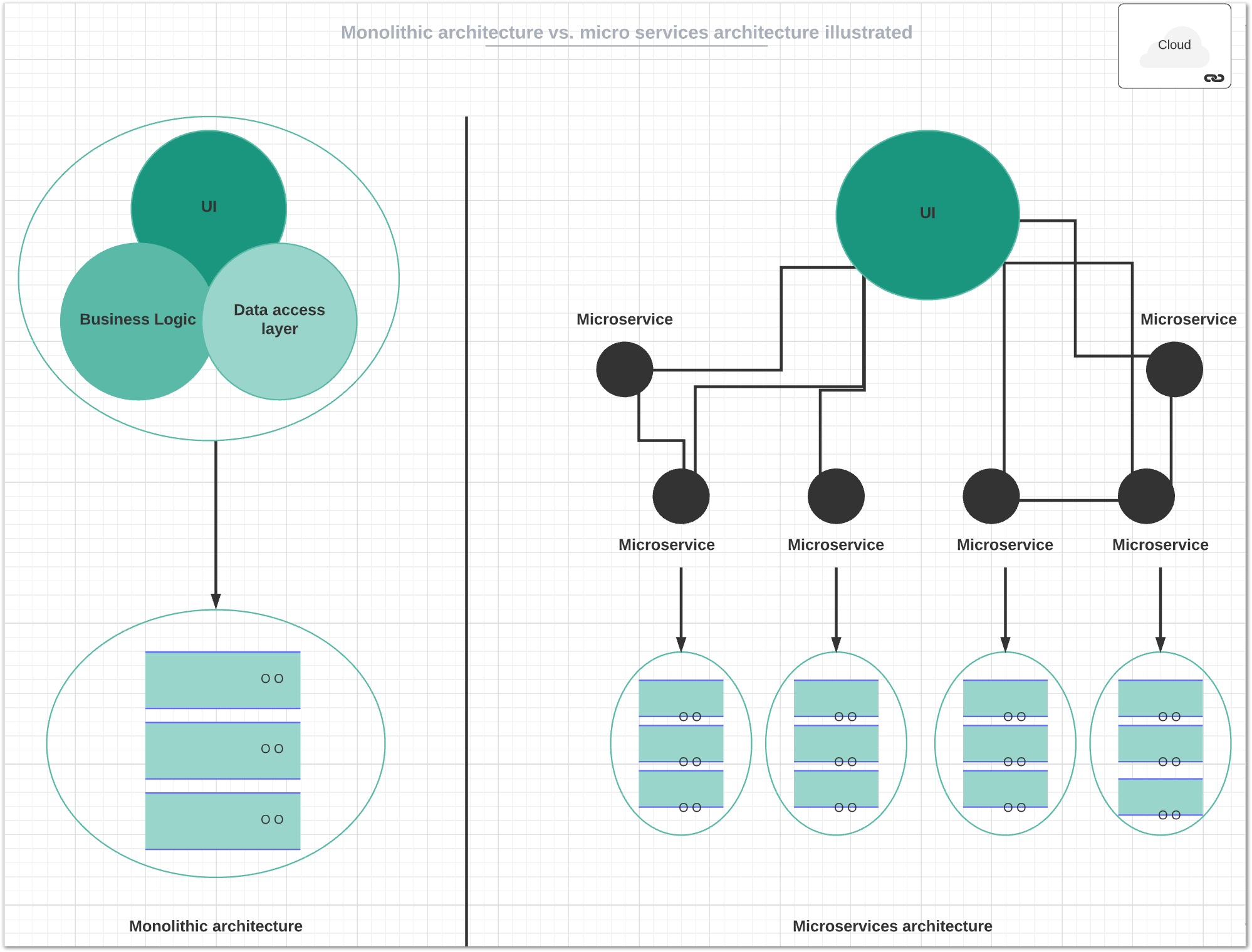Click the top-left black Microservice node
The width and height of the screenshot is (1252, 952).
(624, 370)
